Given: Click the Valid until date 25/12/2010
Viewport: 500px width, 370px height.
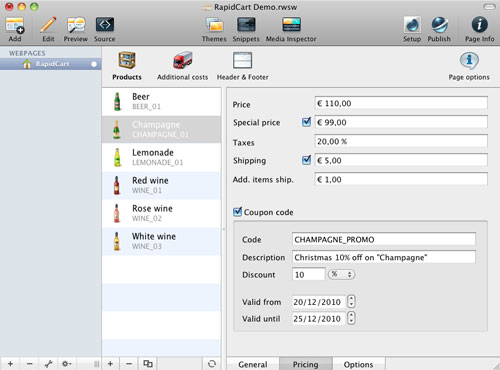Looking at the screenshot, I should point(319,318).
